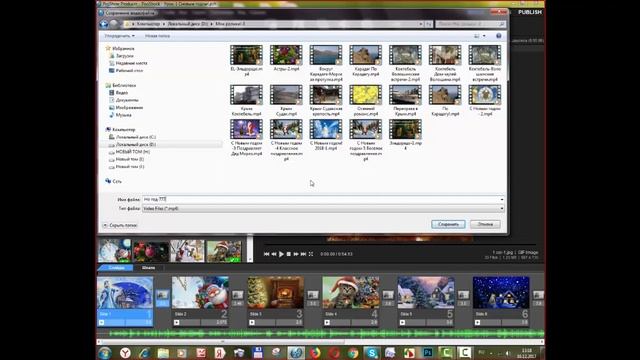
Task: Rewind the preview with the rewind button
Action: pos(274,254)
